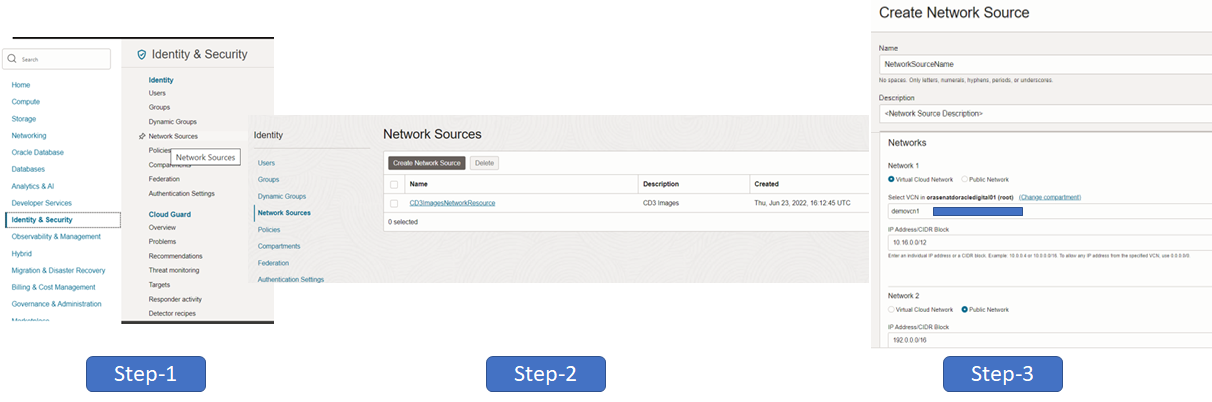Select Authentication Settings in Network Sources page sidebar
Viewport: 1212px width, 402px height.
[291, 279]
